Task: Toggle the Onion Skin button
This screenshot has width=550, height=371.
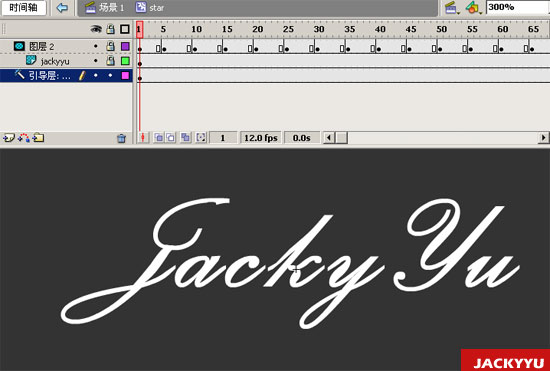Action: click(159, 137)
